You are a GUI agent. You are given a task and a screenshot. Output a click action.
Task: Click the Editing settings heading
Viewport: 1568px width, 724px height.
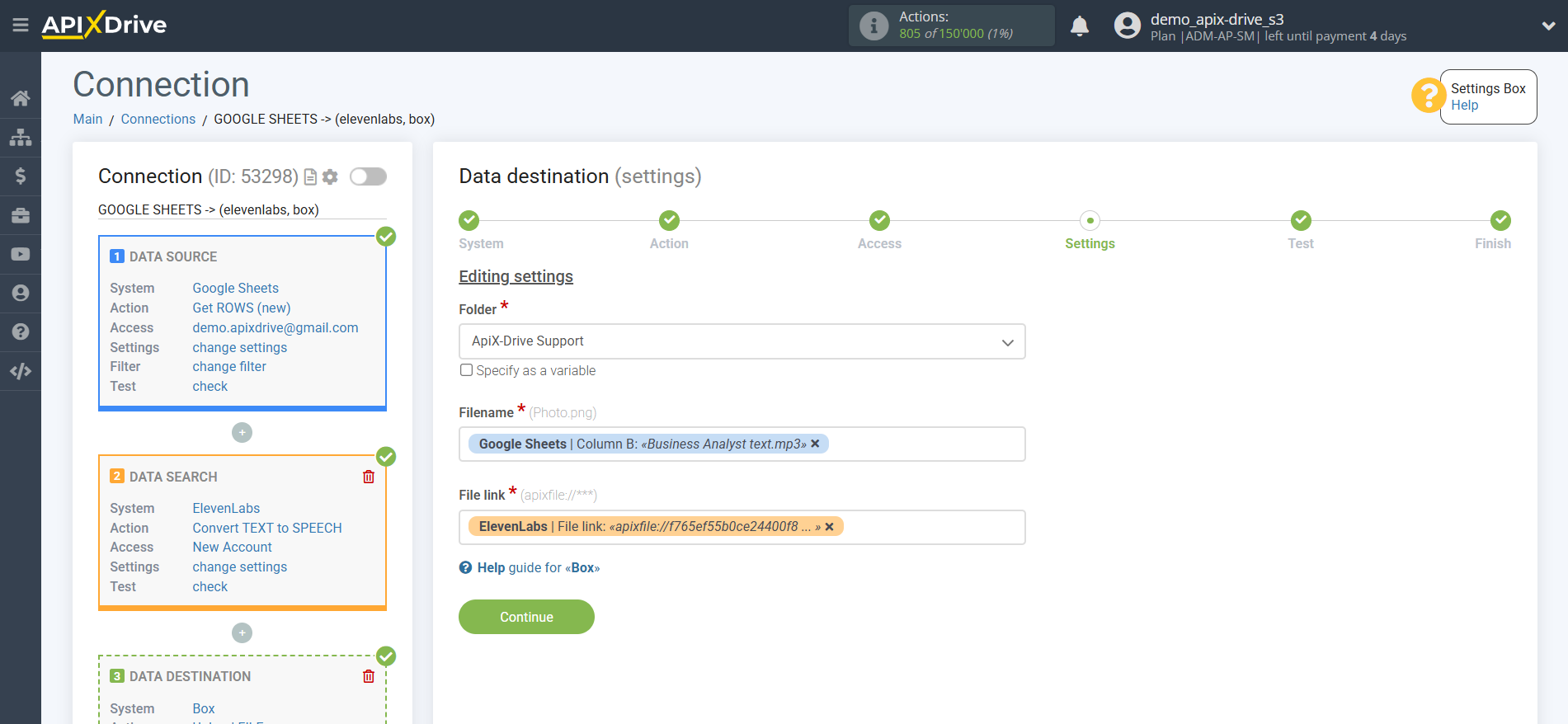(516, 276)
